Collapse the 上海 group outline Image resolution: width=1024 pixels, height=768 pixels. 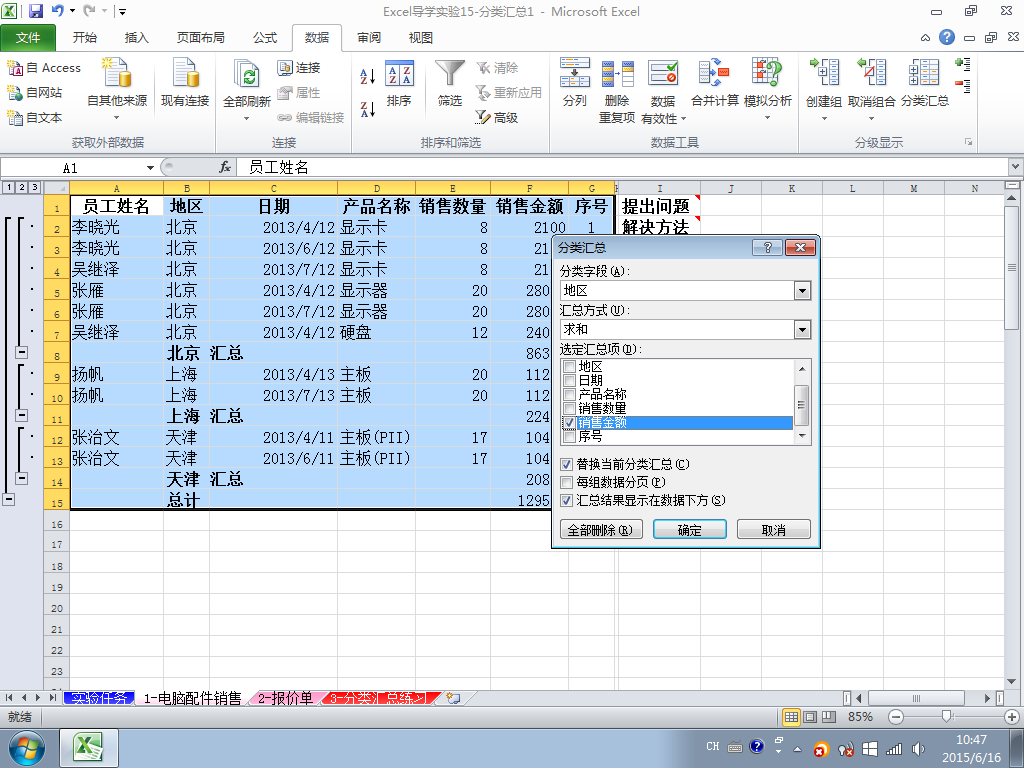pyautogui.click(x=22, y=415)
